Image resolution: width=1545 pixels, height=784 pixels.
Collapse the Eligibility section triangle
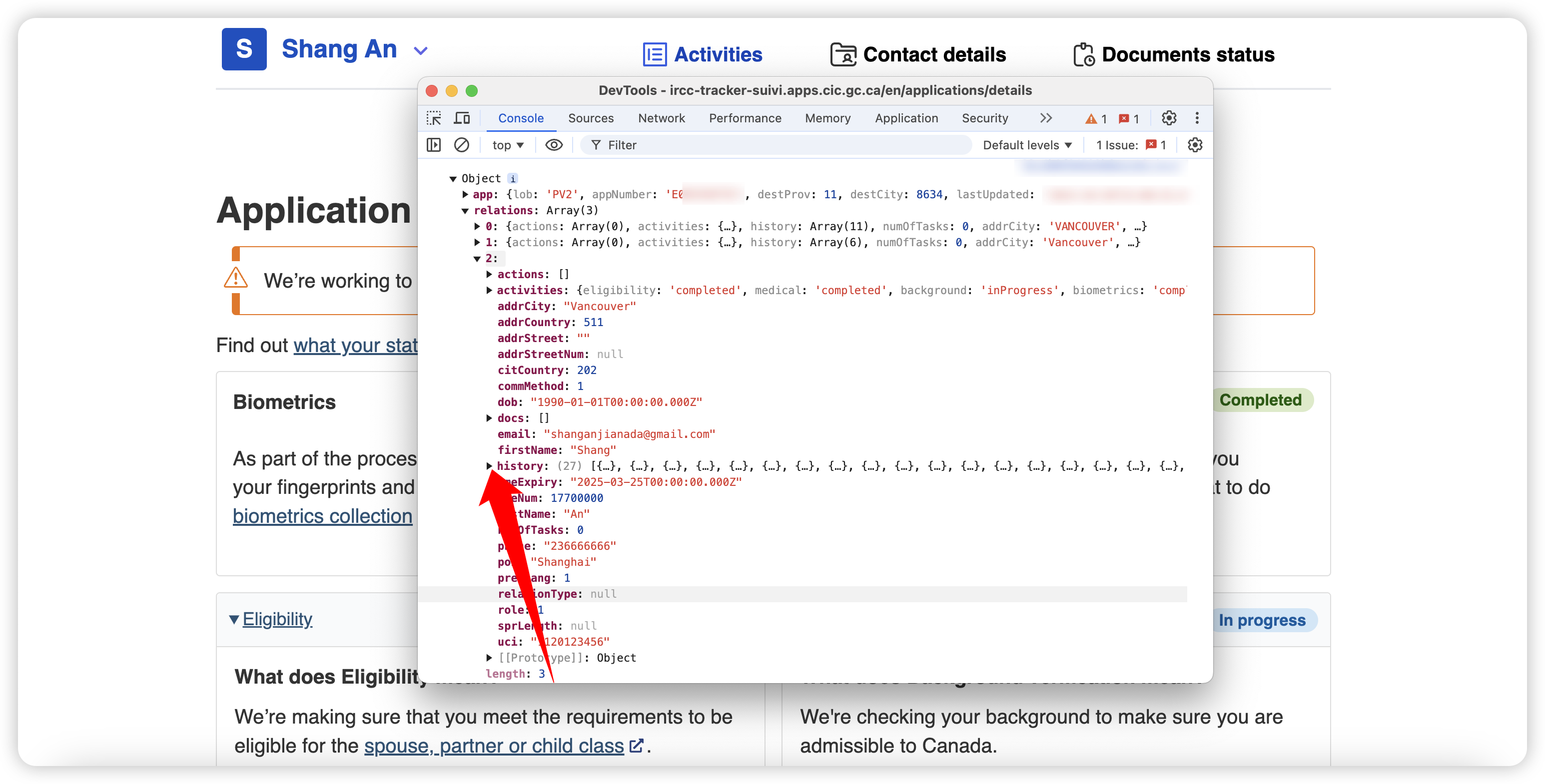pyautogui.click(x=234, y=620)
